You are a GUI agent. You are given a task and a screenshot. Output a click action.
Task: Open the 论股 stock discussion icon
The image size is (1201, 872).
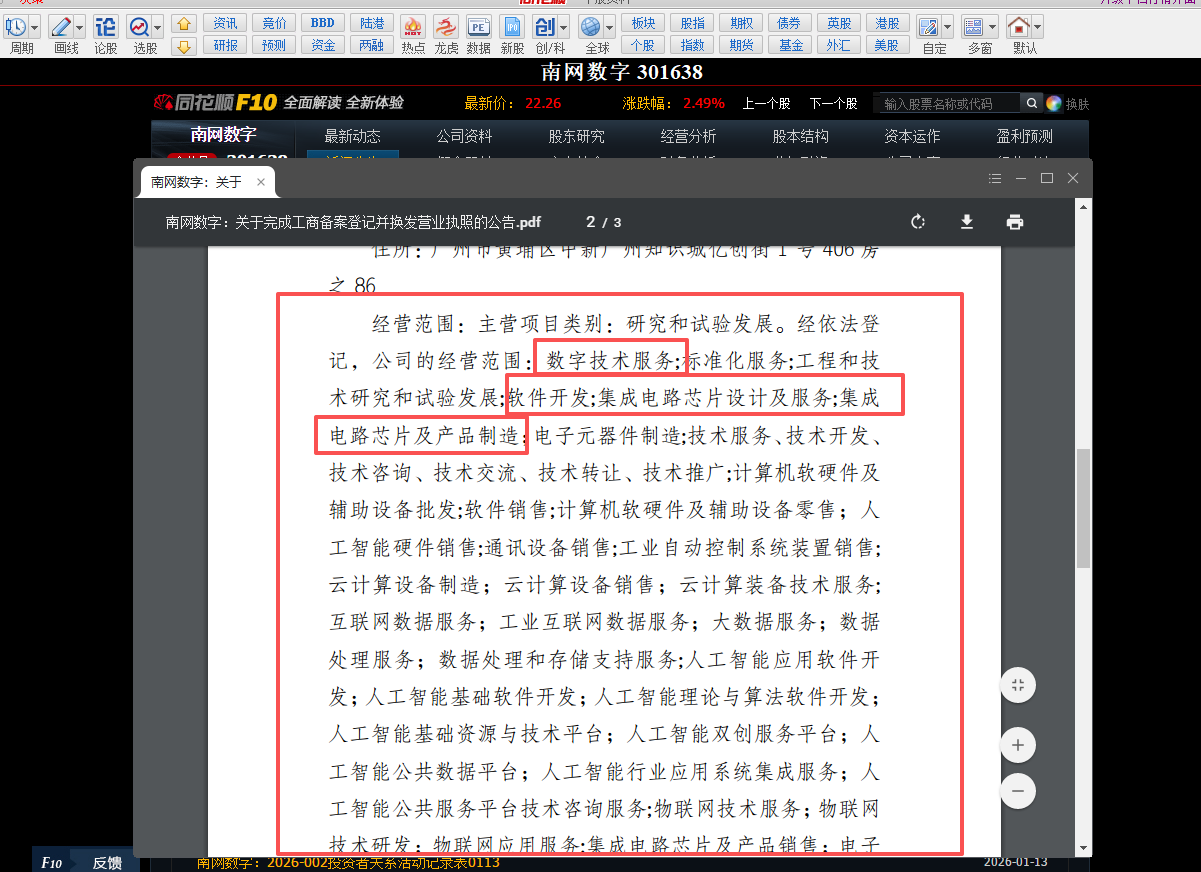pyautogui.click(x=105, y=27)
